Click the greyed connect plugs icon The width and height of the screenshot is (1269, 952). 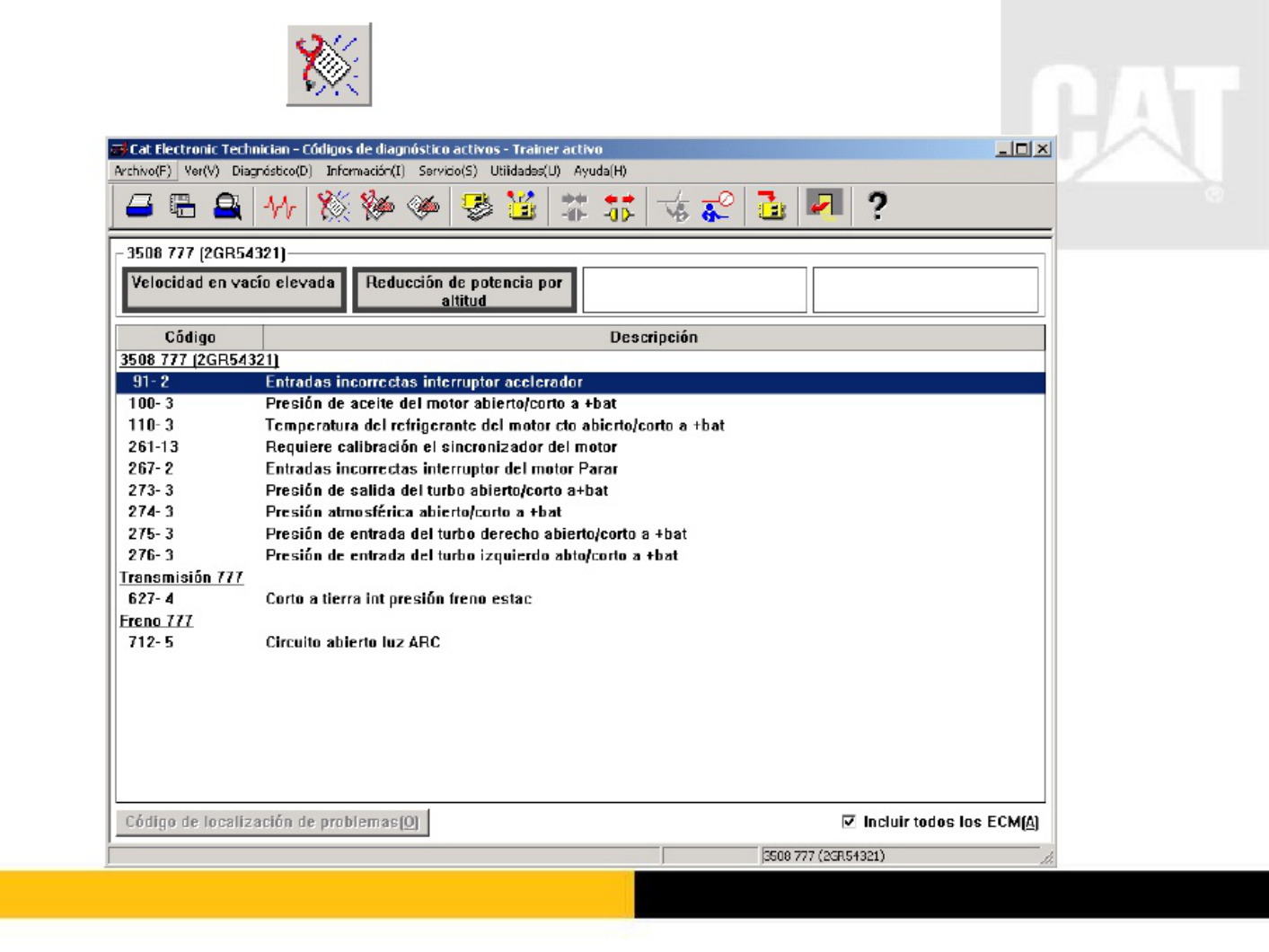[x=574, y=207]
